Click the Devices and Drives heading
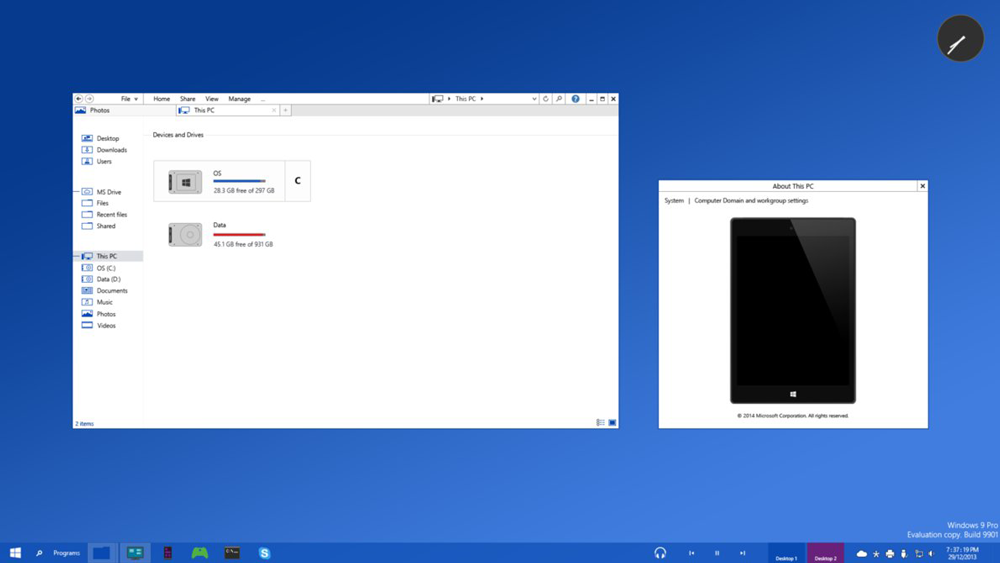The height and width of the screenshot is (563, 1000). click(178, 135)
